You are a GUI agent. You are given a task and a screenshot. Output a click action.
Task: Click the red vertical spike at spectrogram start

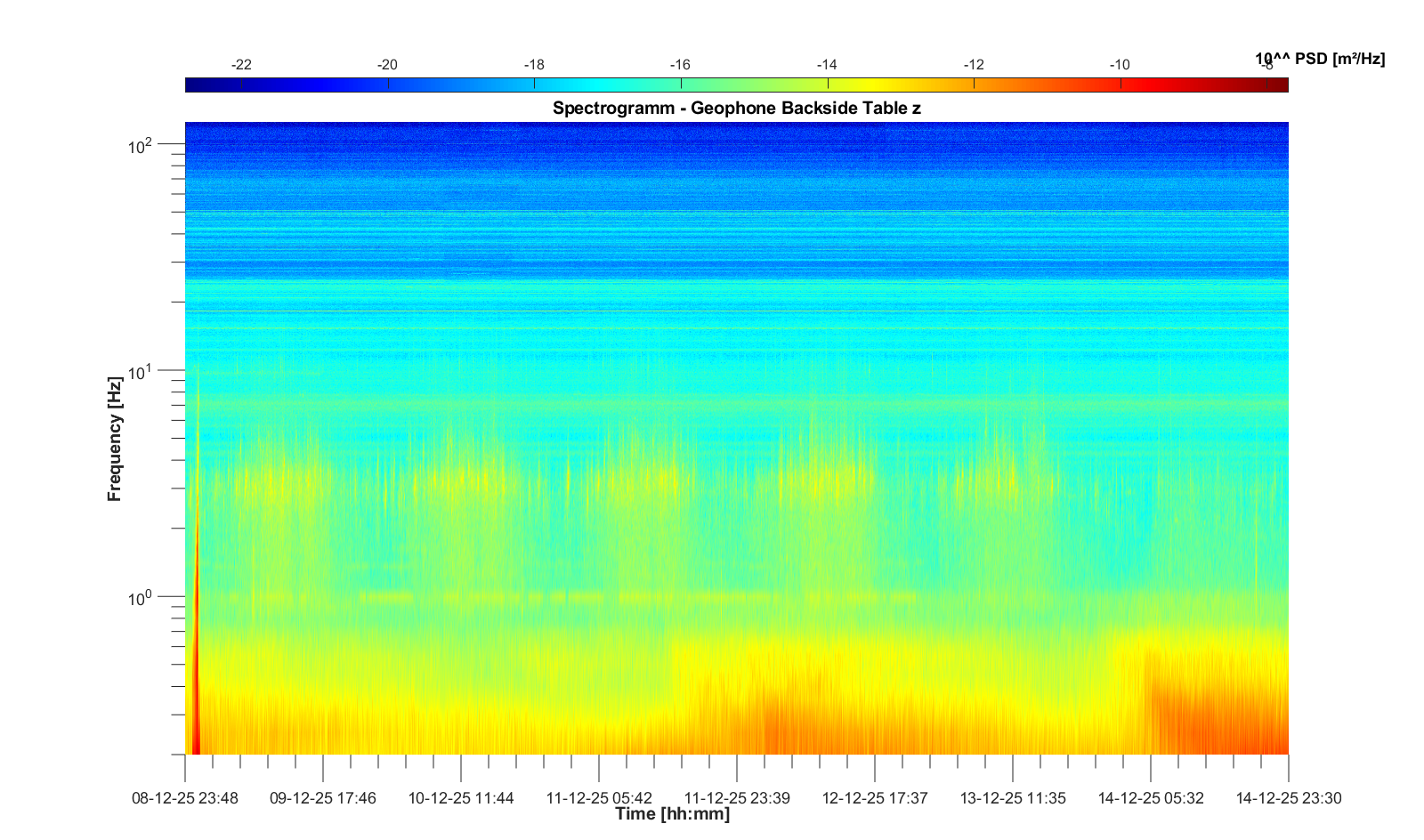coord(197,694)
